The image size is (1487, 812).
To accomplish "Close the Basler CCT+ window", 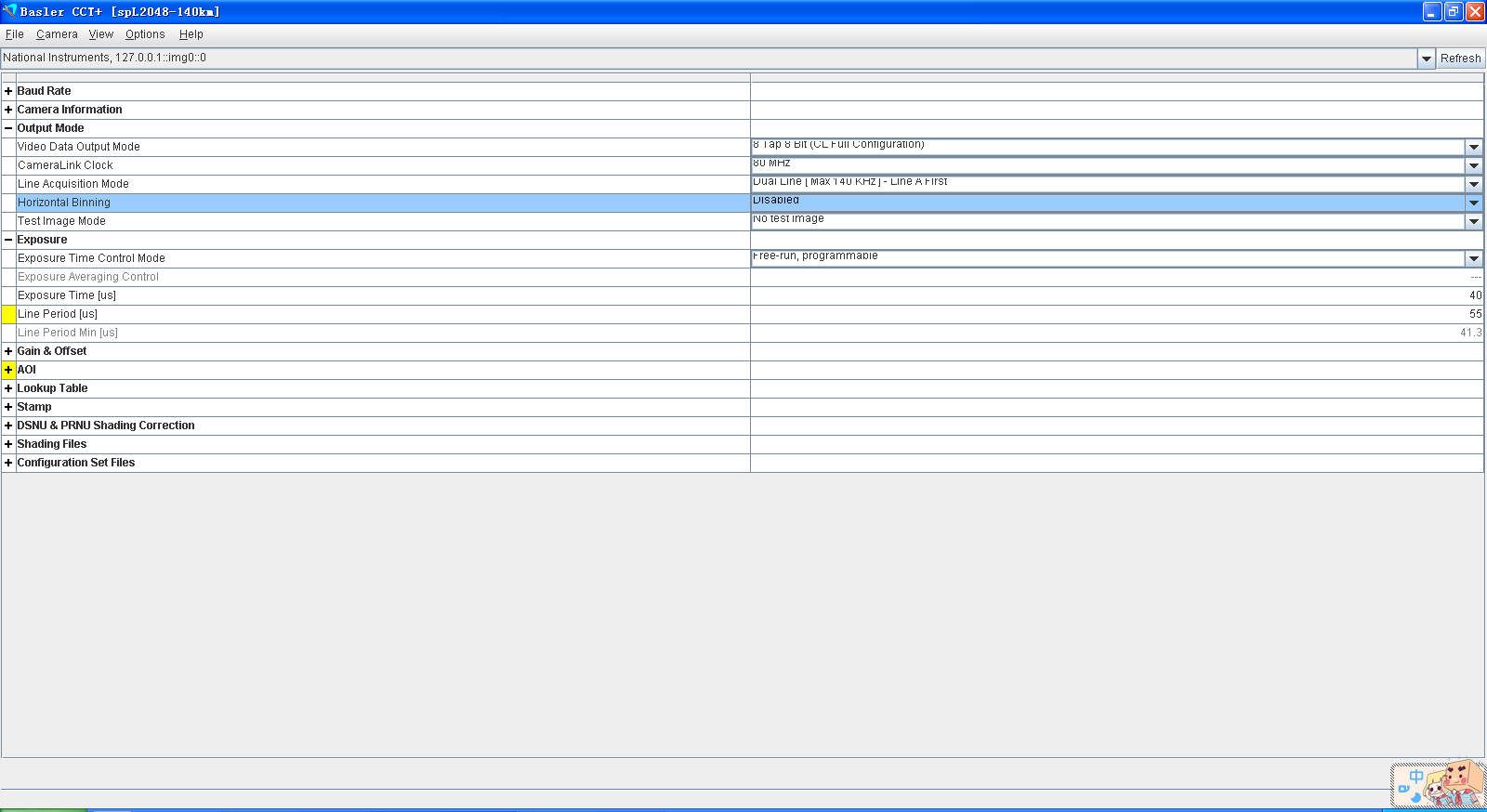I will (x=1475, y=11).
